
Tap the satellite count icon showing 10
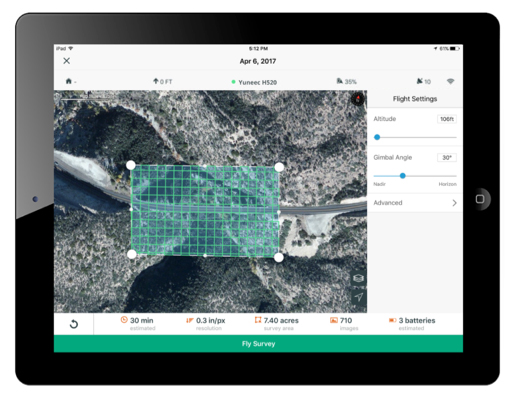pos(419,81)
